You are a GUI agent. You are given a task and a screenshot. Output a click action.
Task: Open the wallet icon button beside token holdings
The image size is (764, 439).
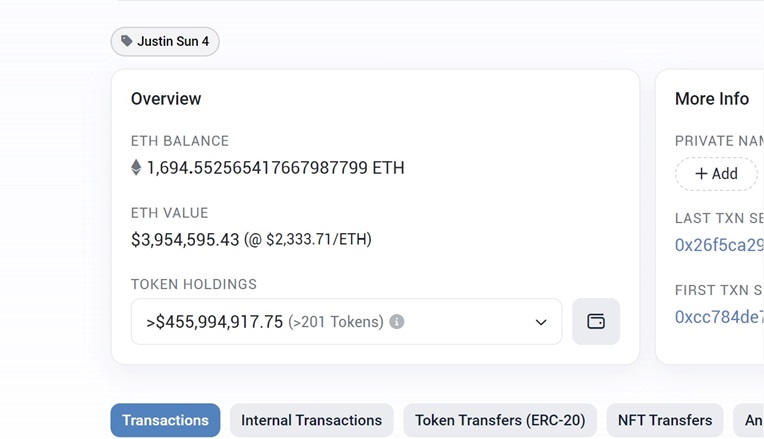pos(596,322)
